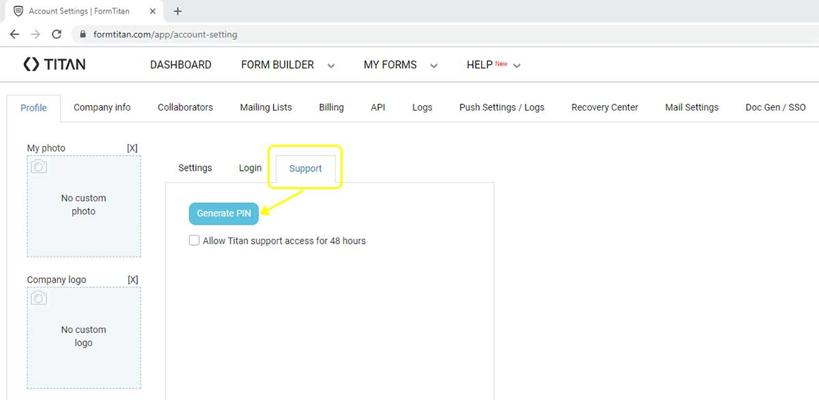The height and width of the screenshot is (400, 819).
Task: Reload the page with the refresh icon
Action: (x=56, y=34)
